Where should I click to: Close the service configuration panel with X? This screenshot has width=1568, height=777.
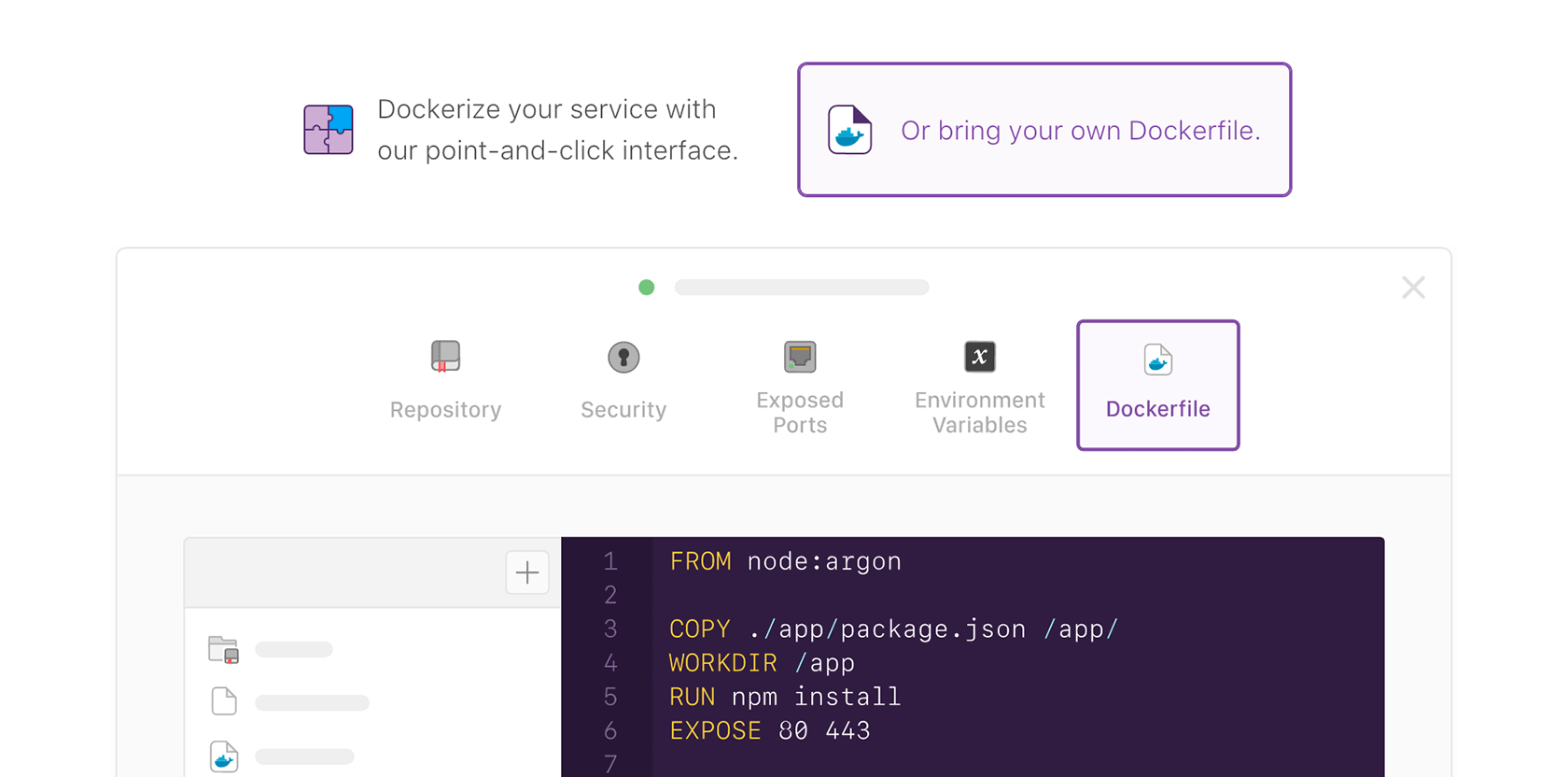(x=1413, y=288)
